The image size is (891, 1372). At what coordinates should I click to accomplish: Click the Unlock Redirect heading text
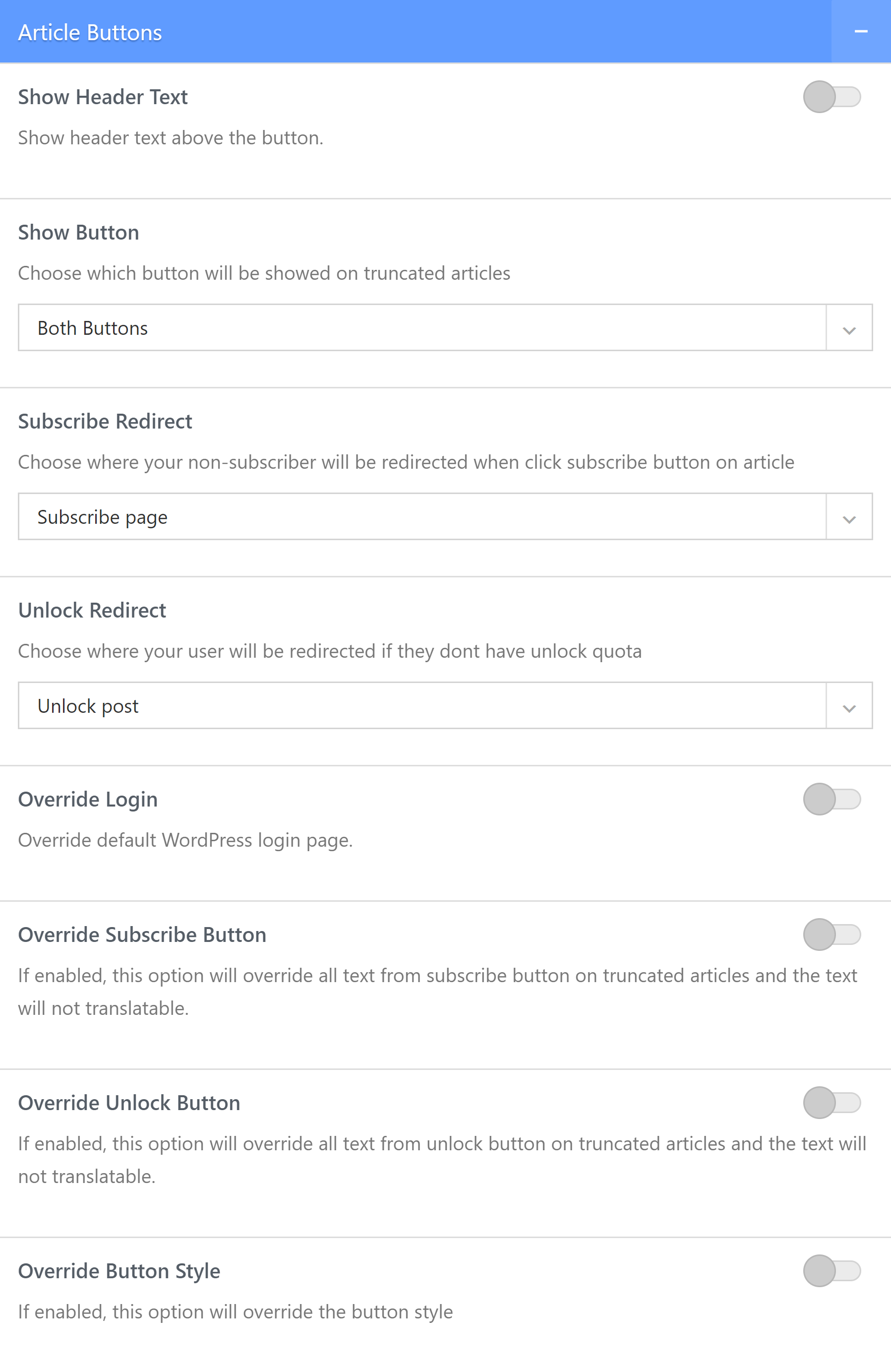[92, 611]
